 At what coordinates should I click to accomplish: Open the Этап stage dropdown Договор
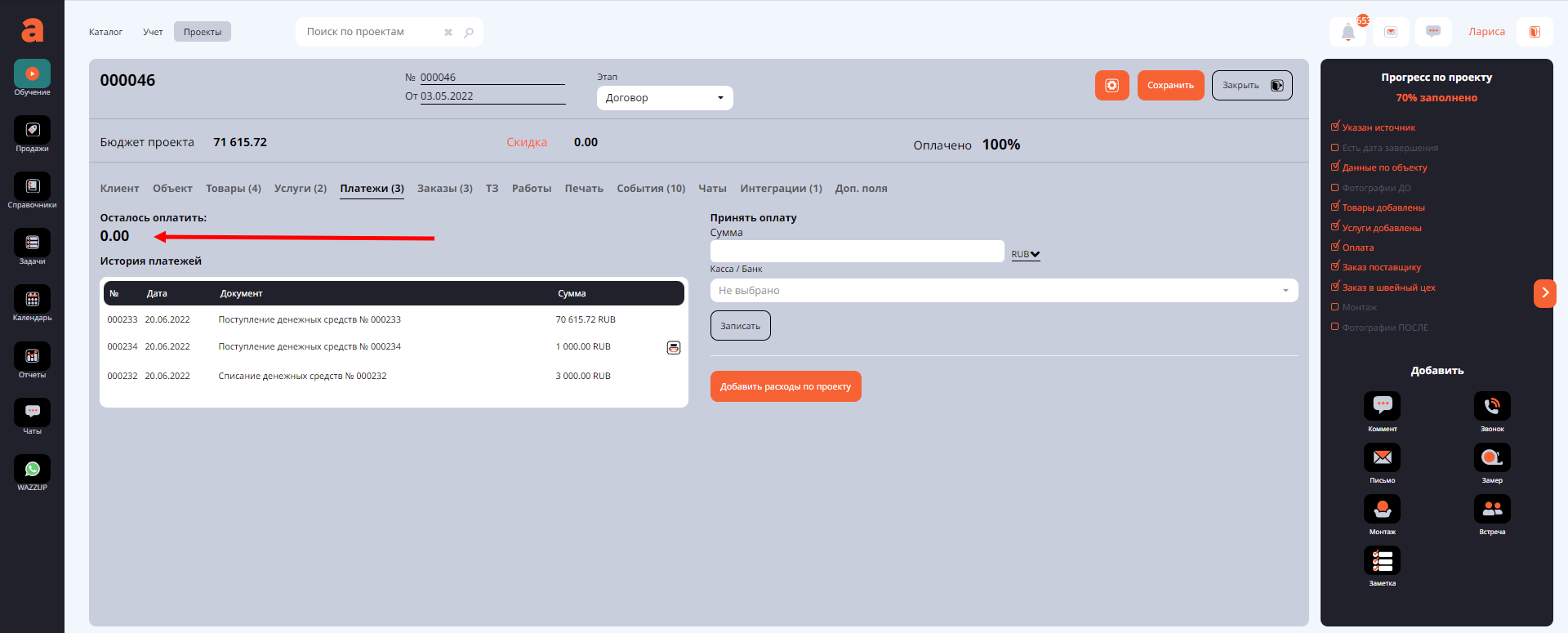pyautogui.click(x=664, y=98)
